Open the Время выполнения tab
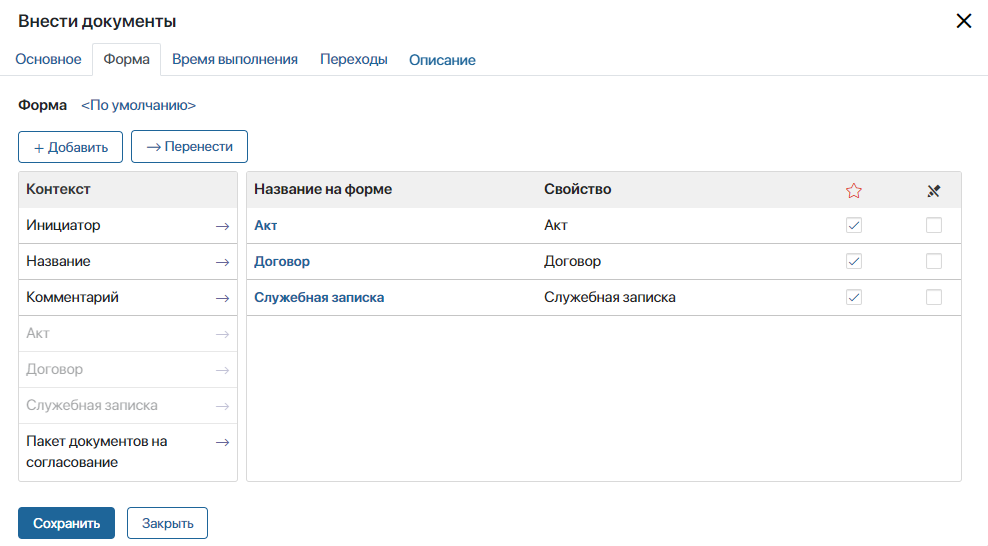 235,59
